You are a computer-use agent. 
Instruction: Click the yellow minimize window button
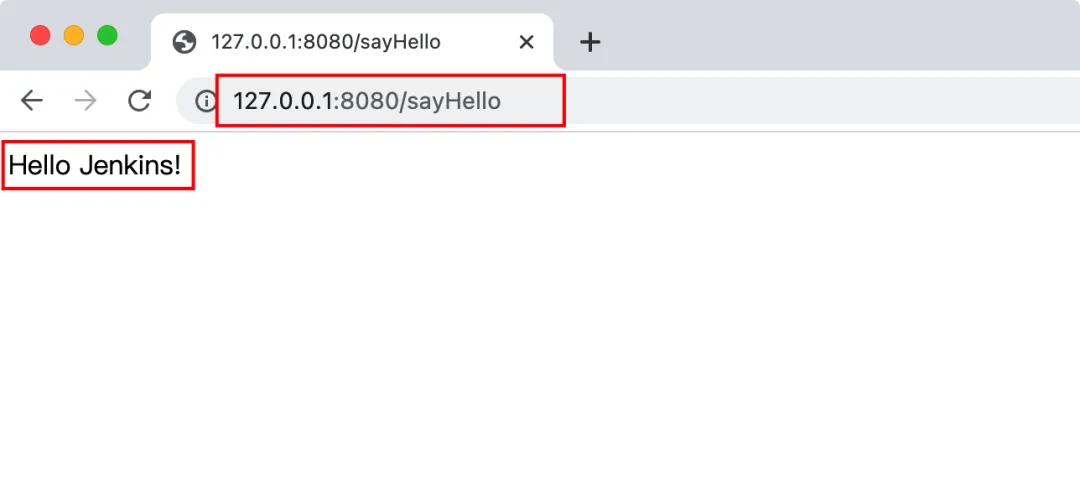pyautogui.click(x=74, y=35)
